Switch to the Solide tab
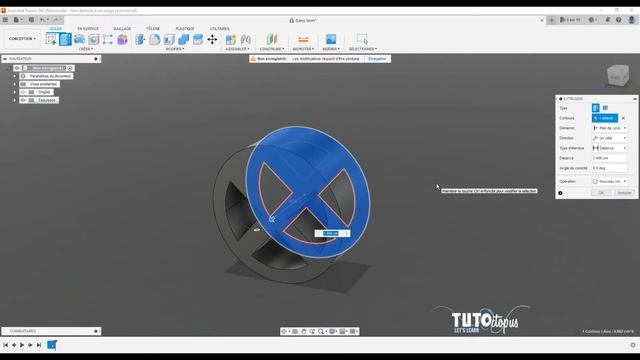 pyautogui.click(x=56, y=29)
